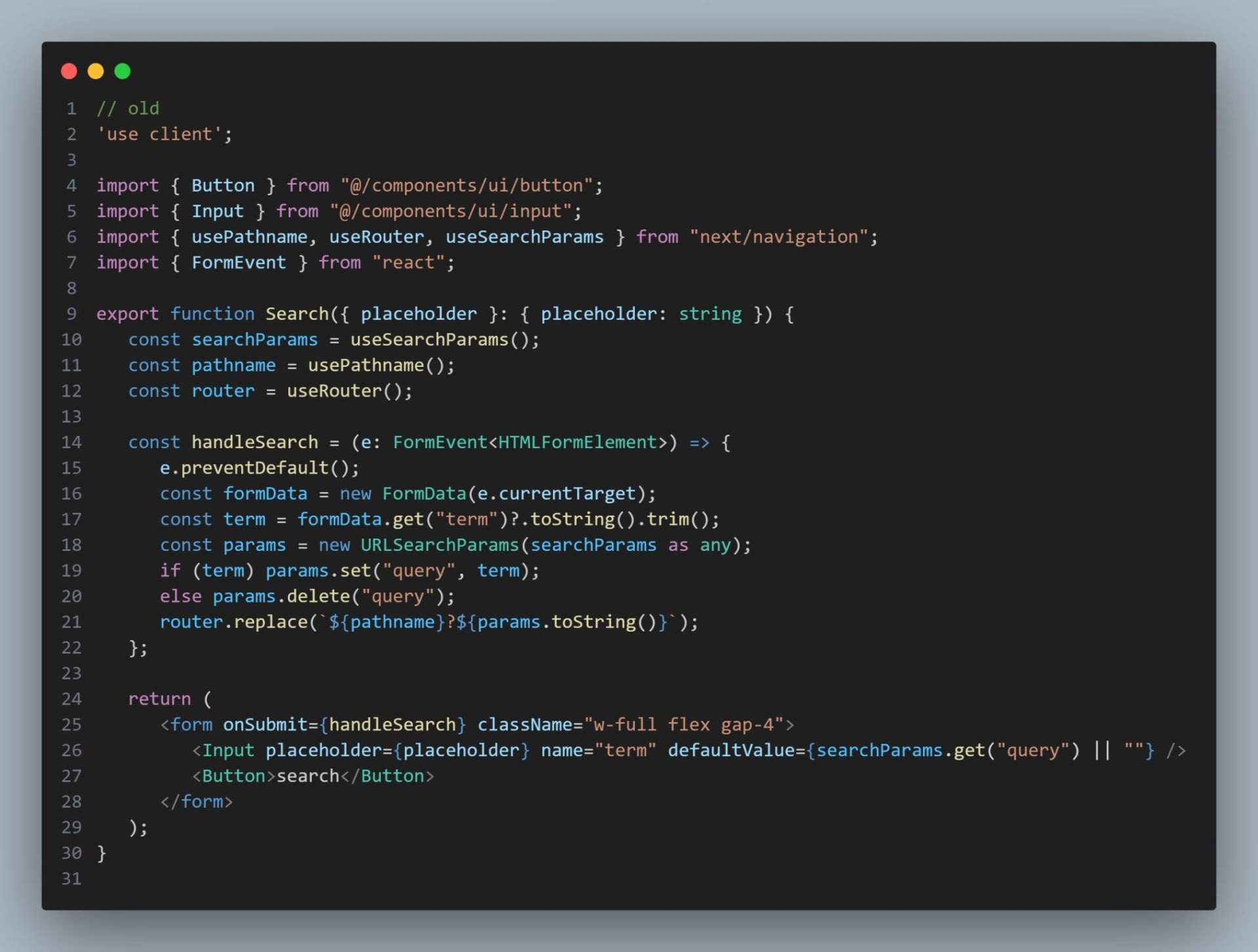Click the closing '</form>' tag on line 28
1258x952 pixels.
point(197,801)
